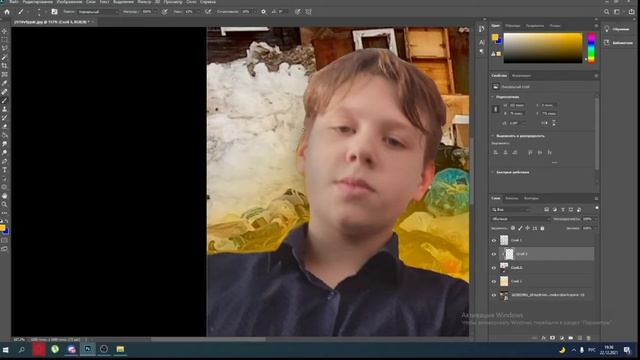The height and width of the screenshot is (360, 640).
Task: Select the Brush tool in left toolbar
Action: click(4, 100)
